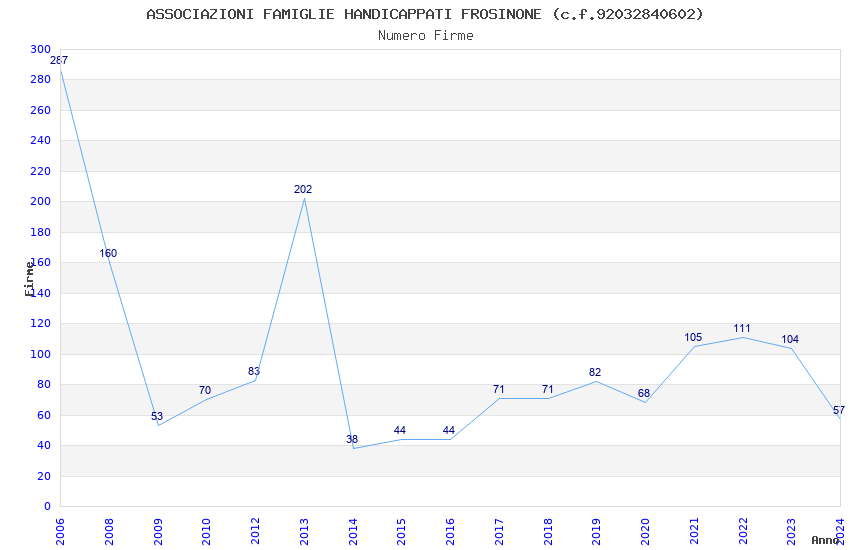850x550 pixels.
Task: Click the y-axis title Firme
Action: 29,279
